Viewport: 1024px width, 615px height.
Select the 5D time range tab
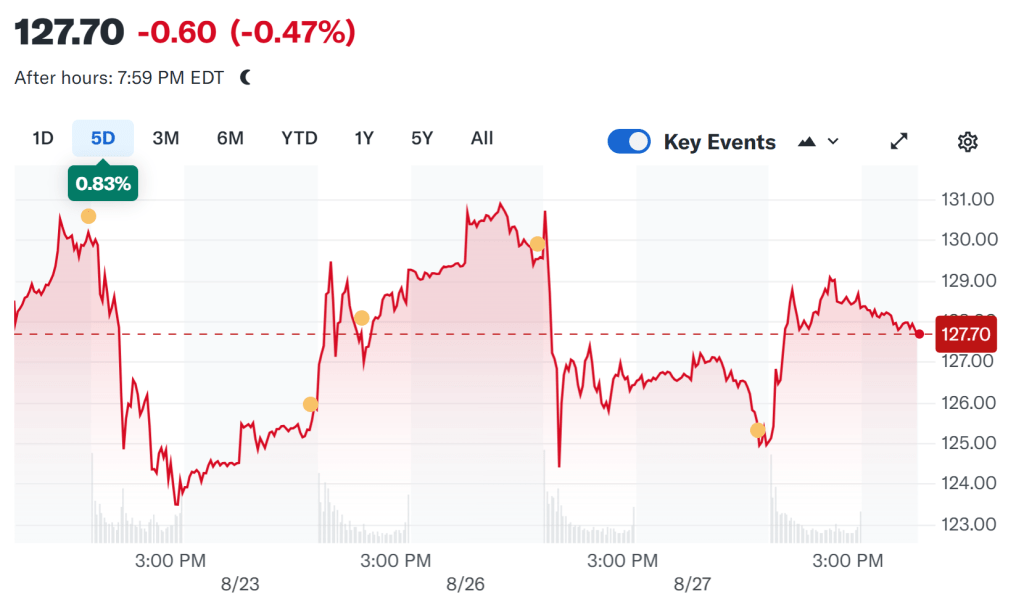(x=103, y=138)
